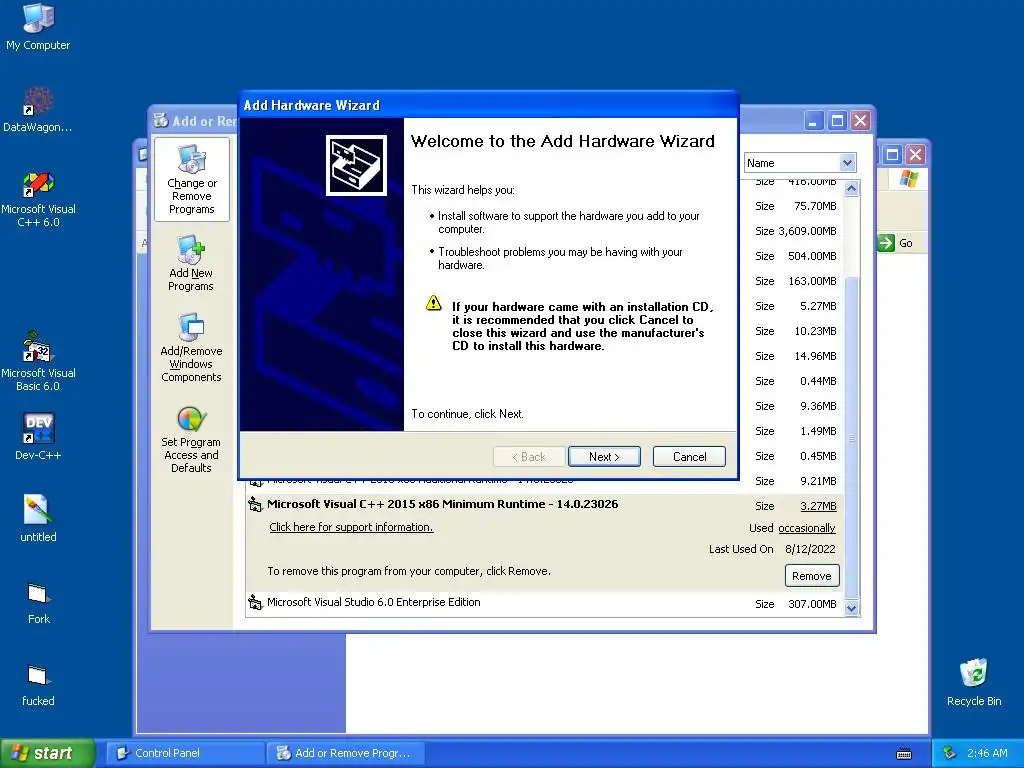
Task: Click the 5.27MB size value
Action: pos(818,306)
